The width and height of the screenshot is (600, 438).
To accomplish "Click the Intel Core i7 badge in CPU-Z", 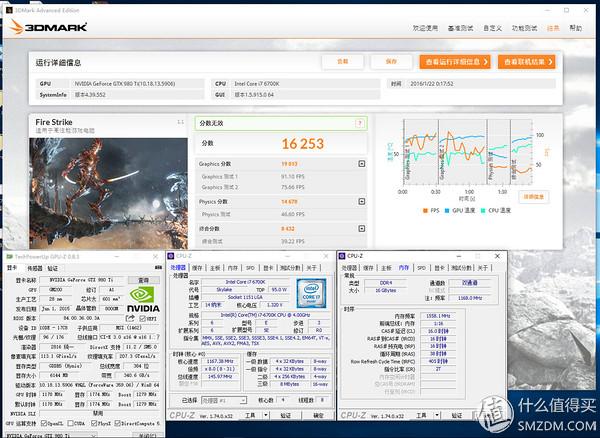I will (x=311, y=293).
